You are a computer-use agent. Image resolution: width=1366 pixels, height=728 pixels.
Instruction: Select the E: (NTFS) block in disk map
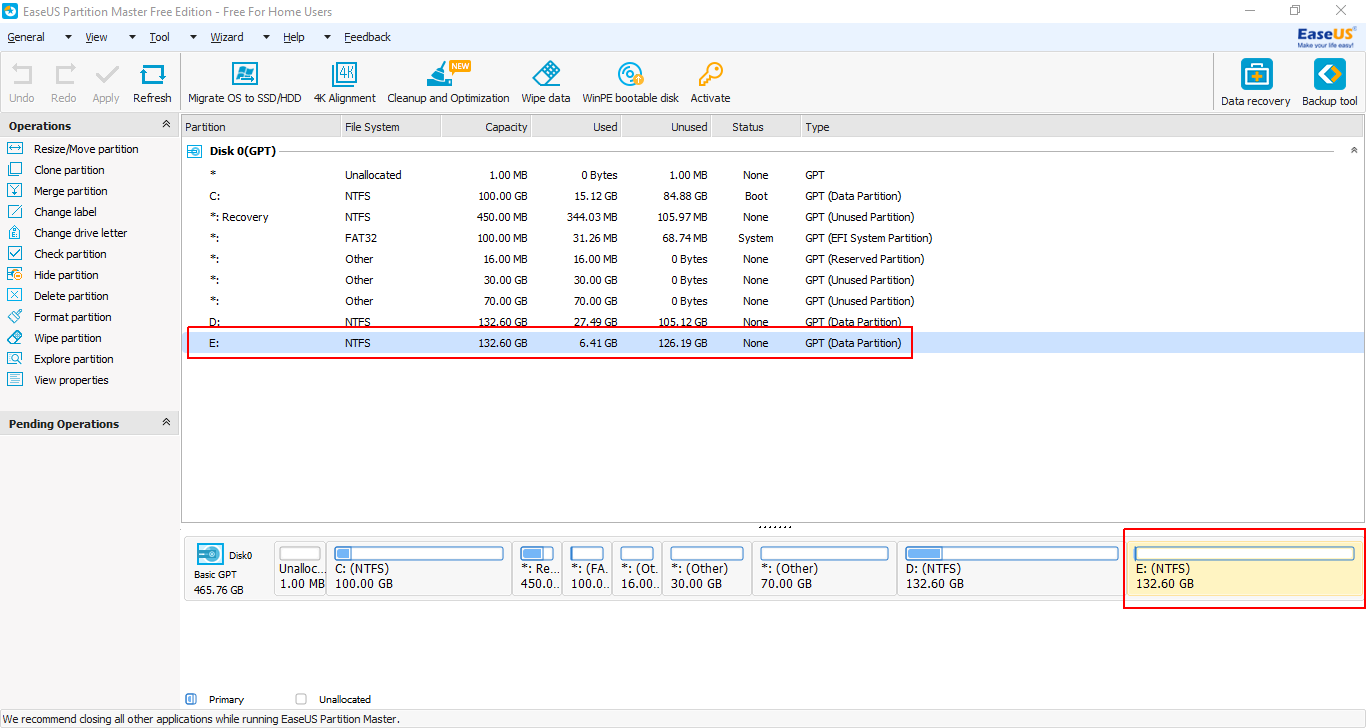(1245, 568)
